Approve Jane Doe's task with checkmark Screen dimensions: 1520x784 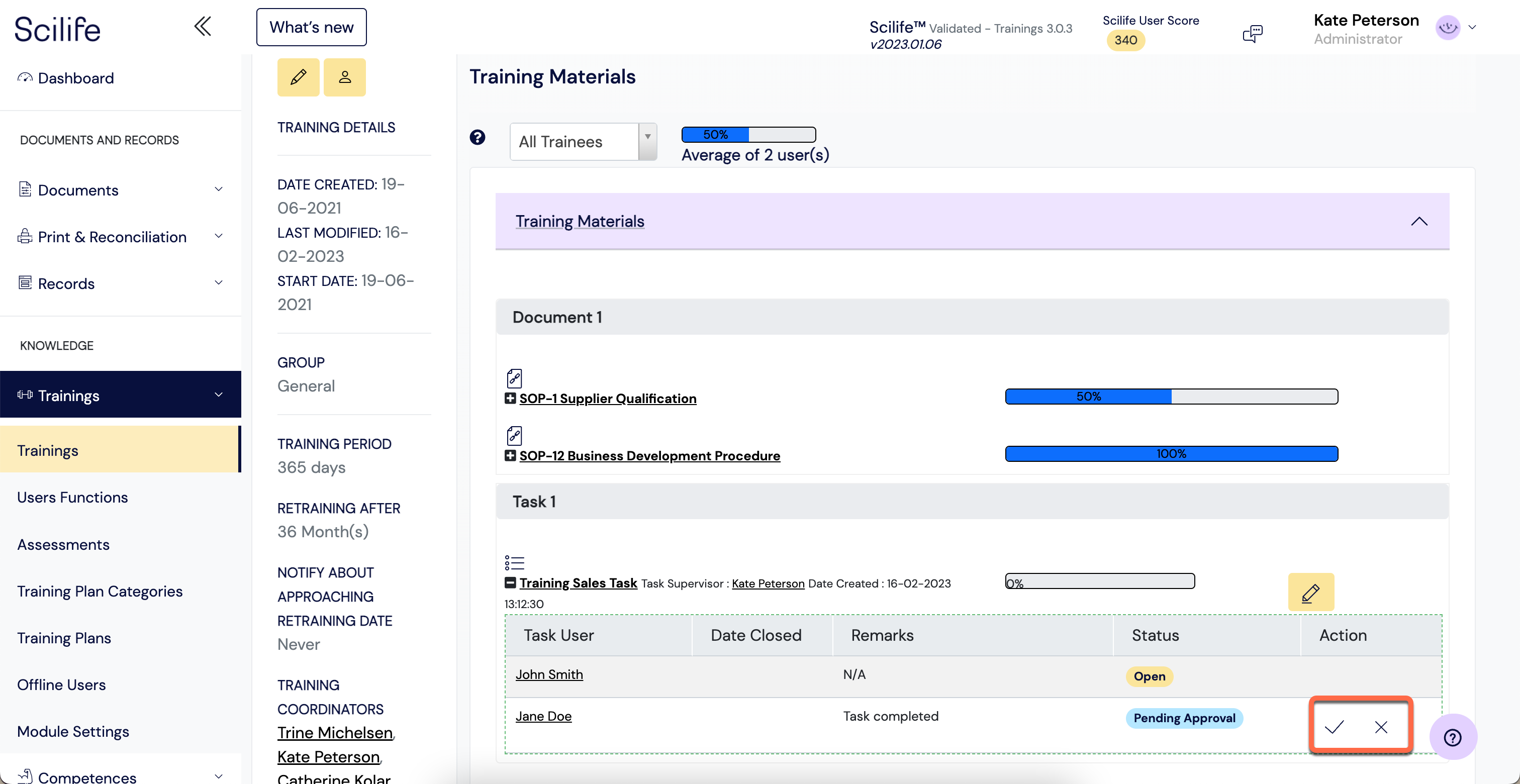1334,727
